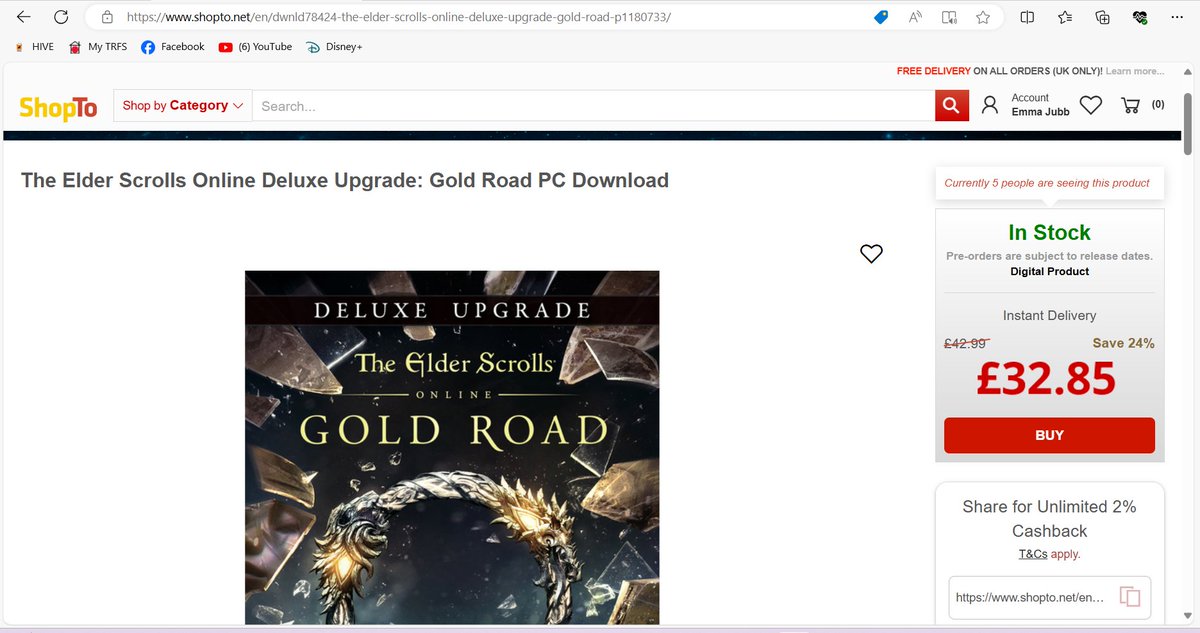Click the browser address bar URL
The image size is (1200, 633).
398,17
